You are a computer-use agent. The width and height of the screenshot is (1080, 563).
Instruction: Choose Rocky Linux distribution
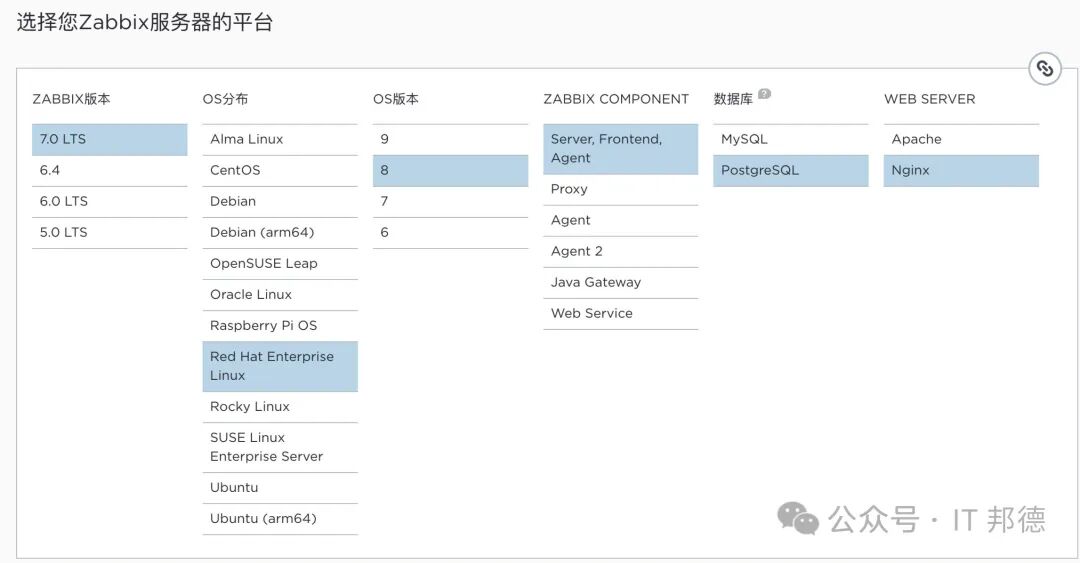pyautogui.click(x=280, y=407)
